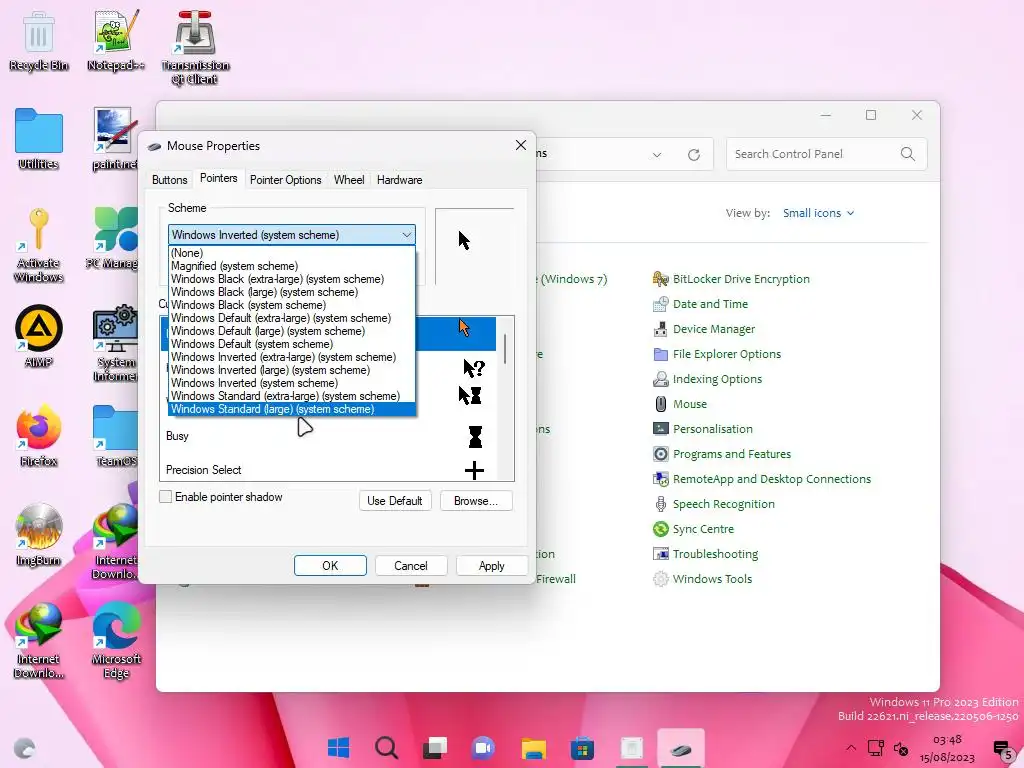Choose Windows Inverted (extra-large) scheme entry

[292, 357]
